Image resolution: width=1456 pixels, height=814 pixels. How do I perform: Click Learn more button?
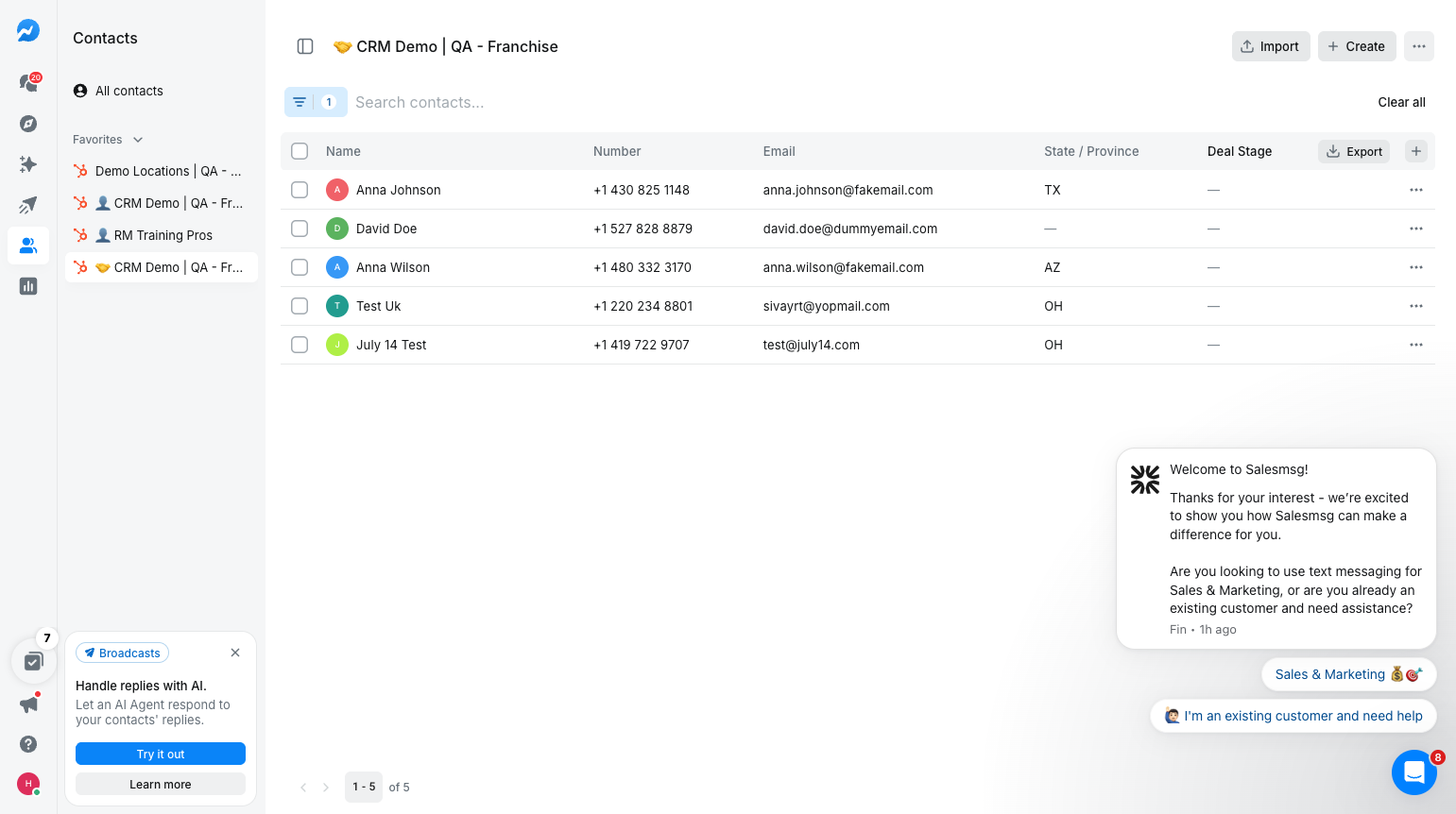point(161,784)
